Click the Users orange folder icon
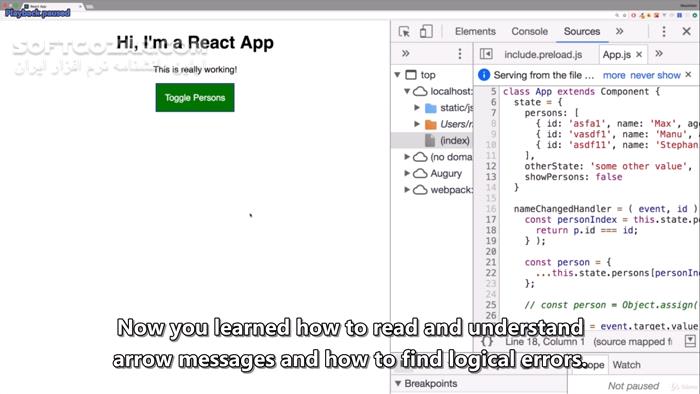 click(430, 124)
